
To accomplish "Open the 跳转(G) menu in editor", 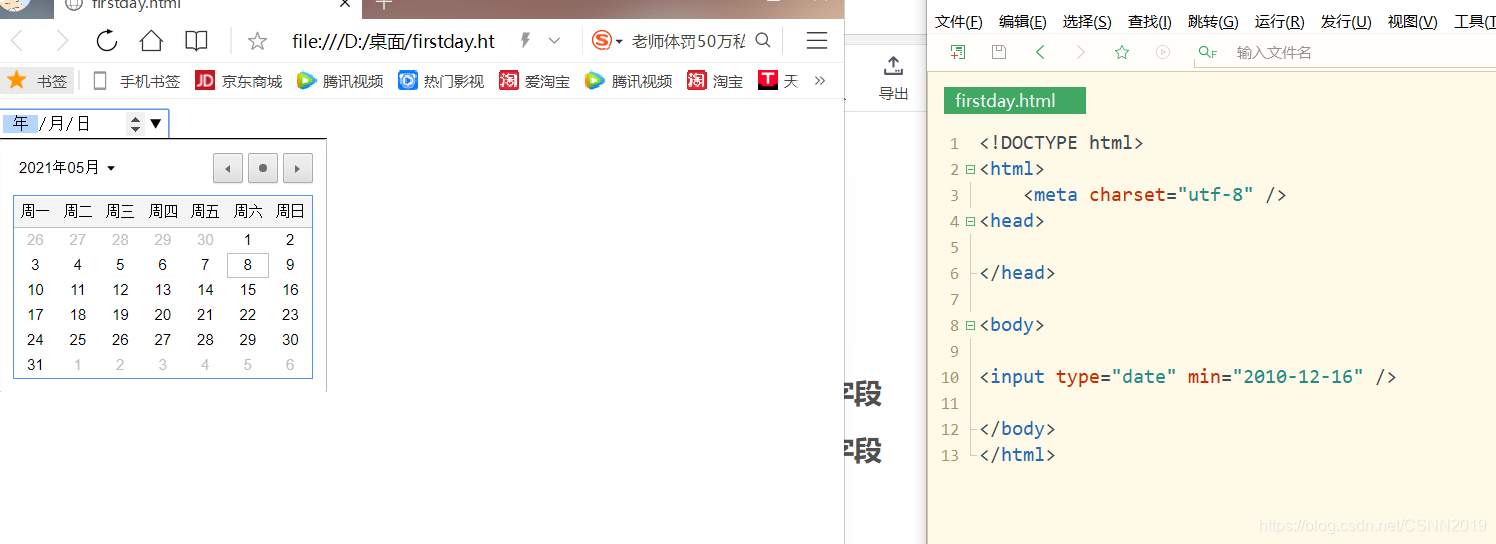I will point(1213,22).
